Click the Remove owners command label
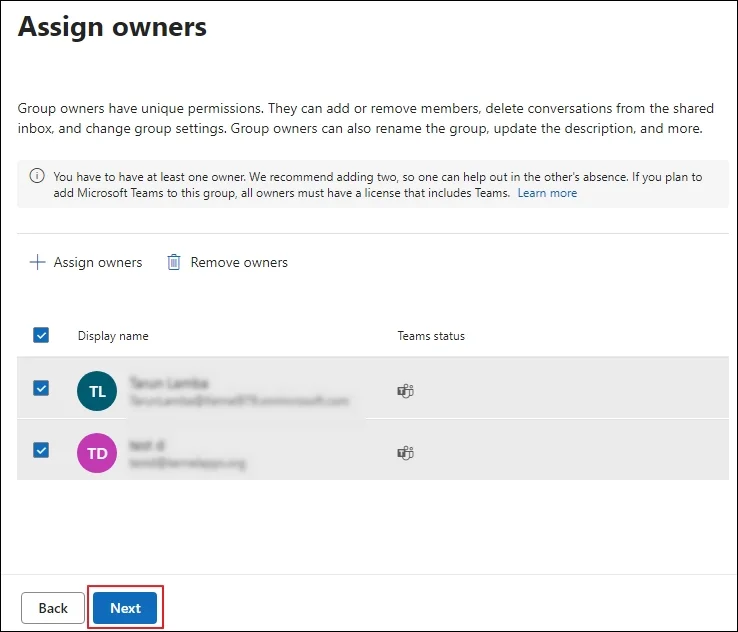The height and width of the screenshot is (632, 738). pos(239,262)
